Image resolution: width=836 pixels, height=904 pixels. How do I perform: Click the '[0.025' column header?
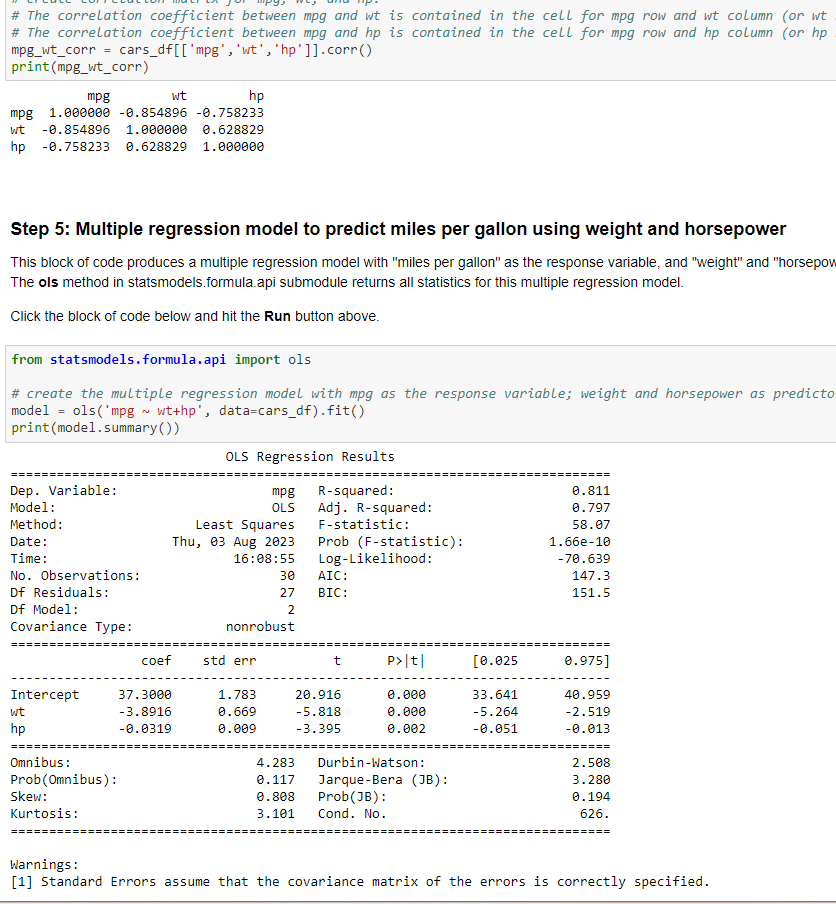[495, 661]
